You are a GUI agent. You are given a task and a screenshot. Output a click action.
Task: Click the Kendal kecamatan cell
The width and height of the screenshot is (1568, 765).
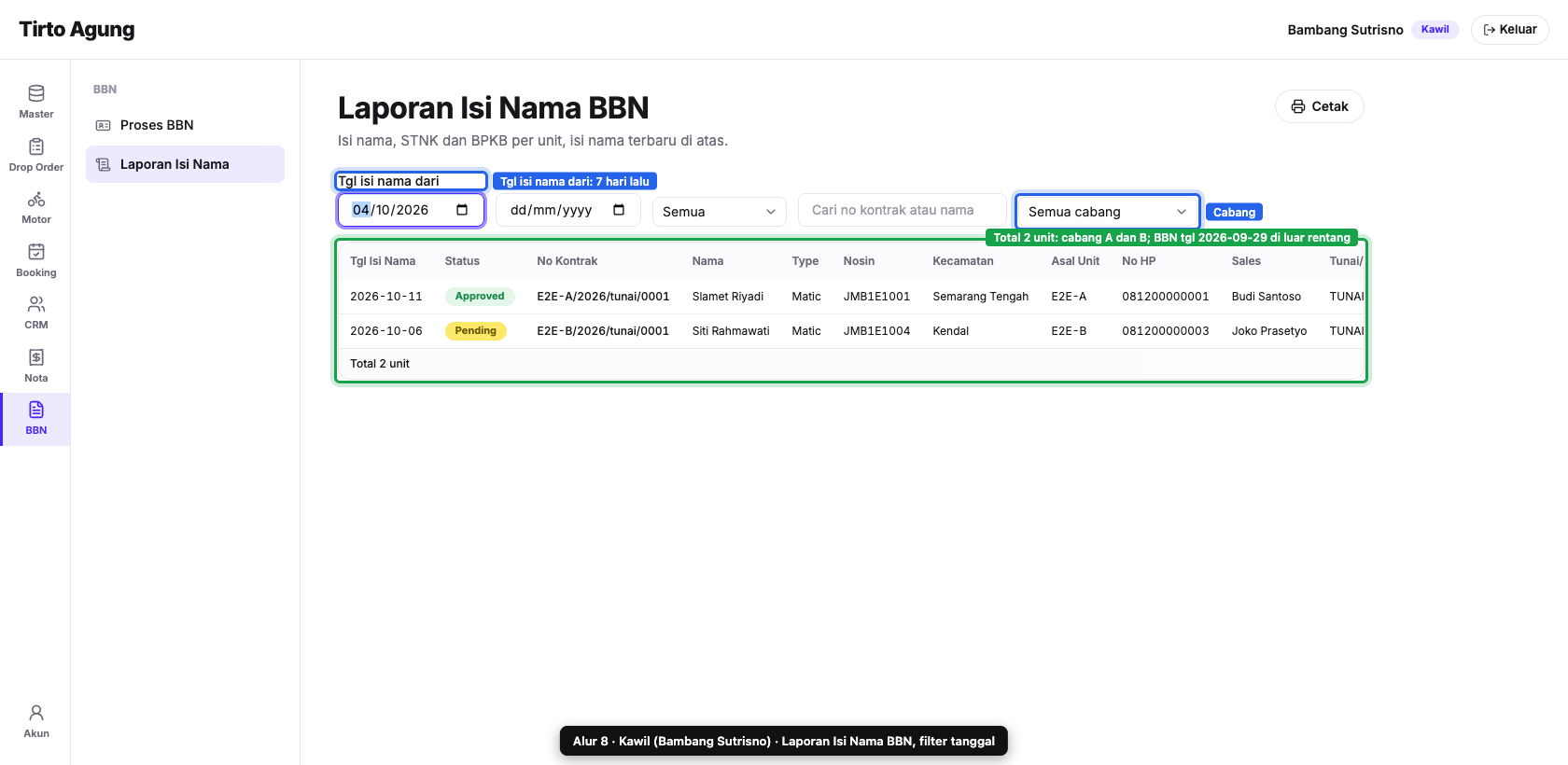[x=951, y=331]
